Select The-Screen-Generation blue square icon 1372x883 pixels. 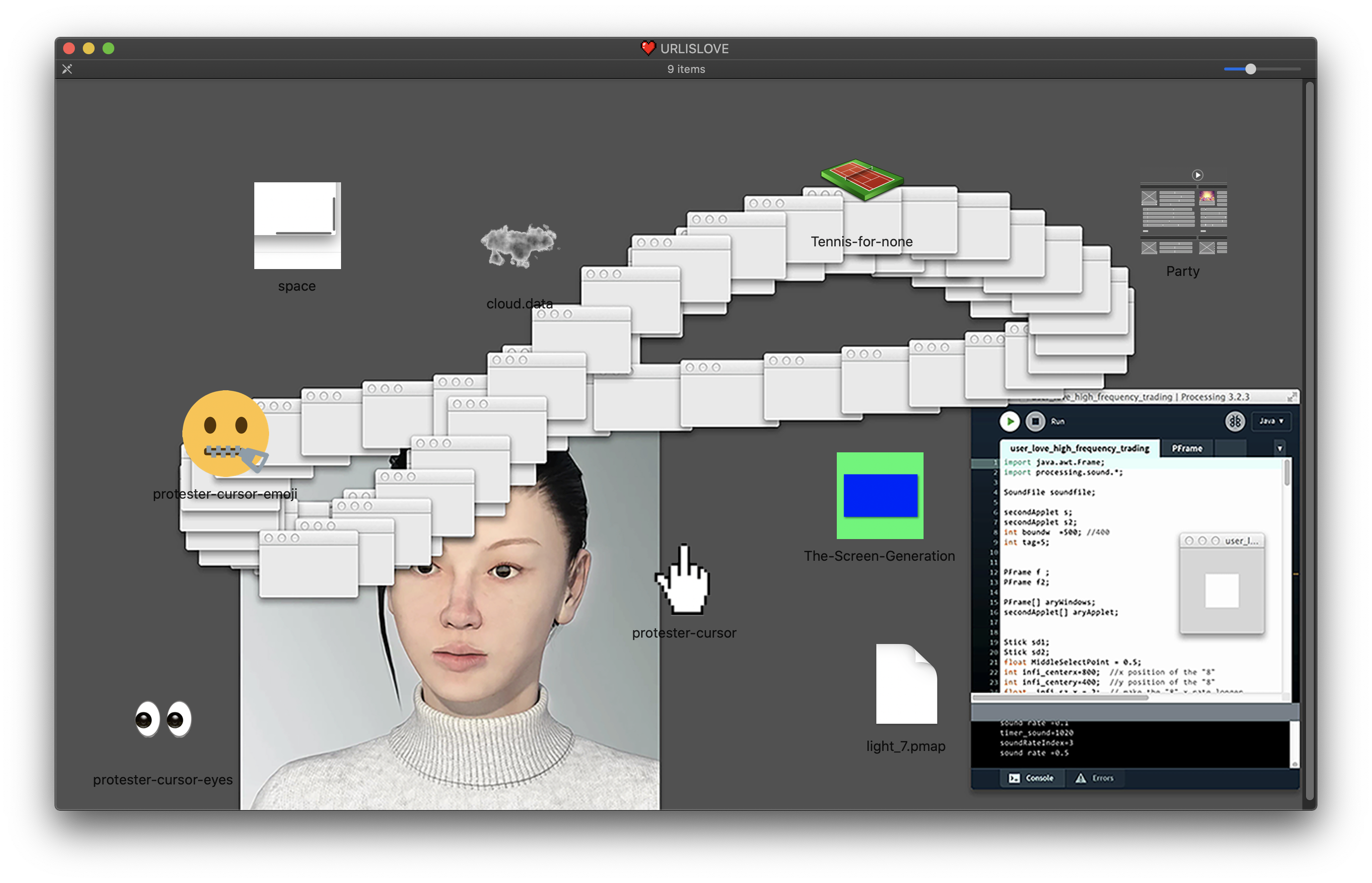pos(880,495)
